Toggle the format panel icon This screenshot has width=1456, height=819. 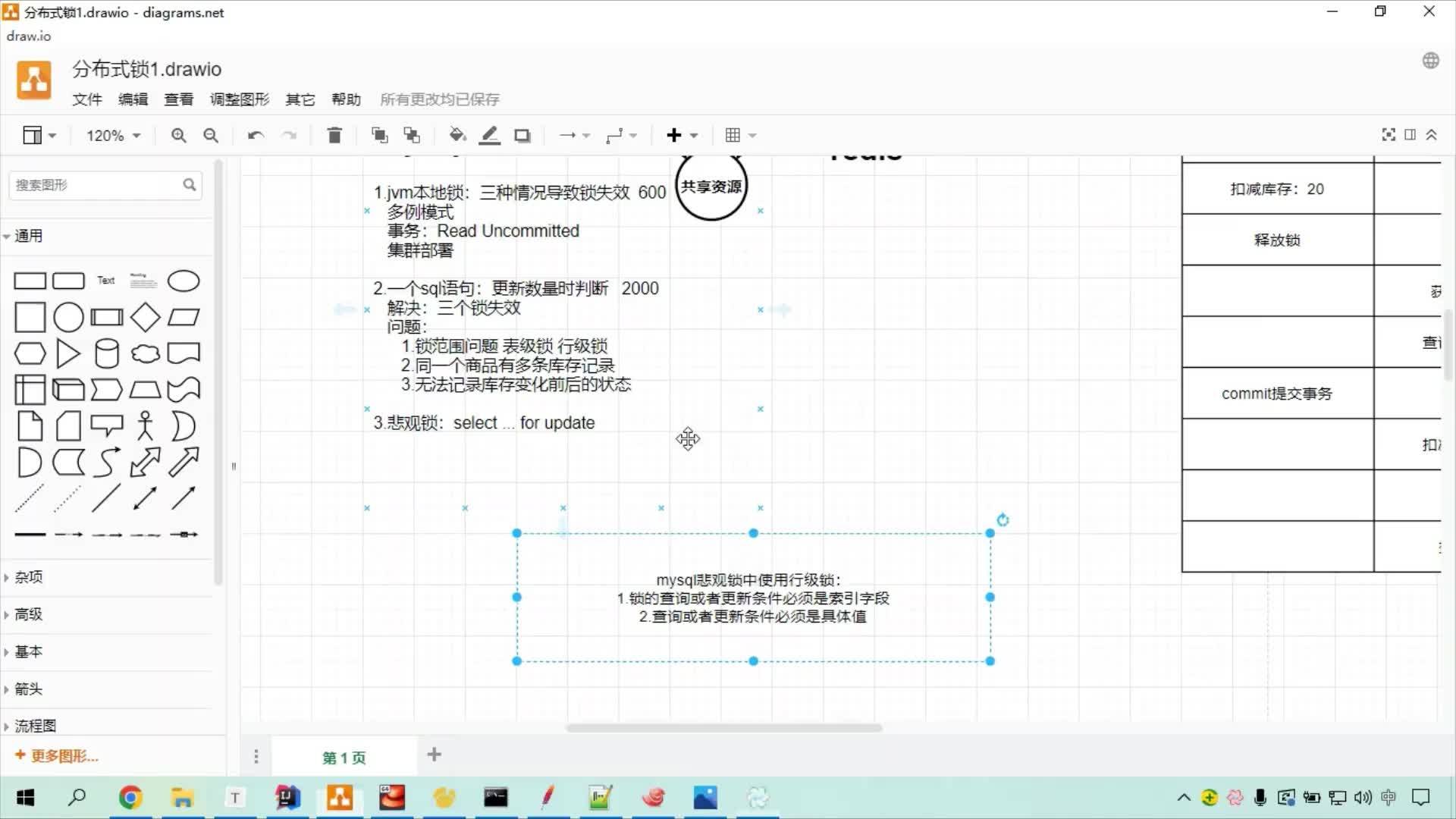(x=1410, y=135)
